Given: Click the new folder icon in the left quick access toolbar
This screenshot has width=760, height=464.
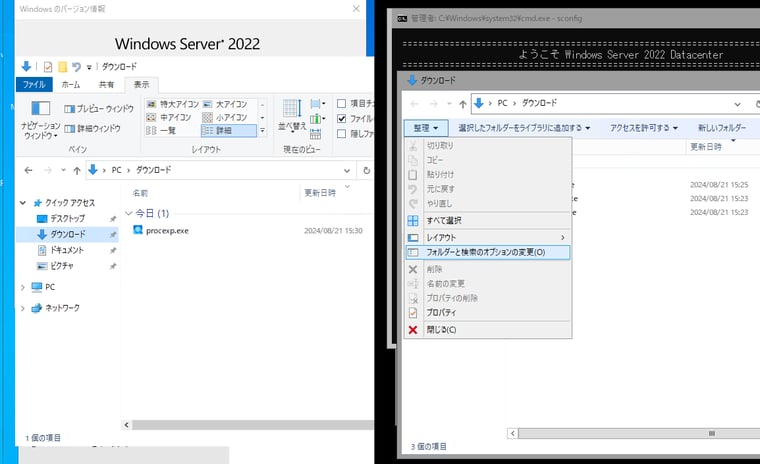Looking at the screenshot, I should [x=63, y=67].
